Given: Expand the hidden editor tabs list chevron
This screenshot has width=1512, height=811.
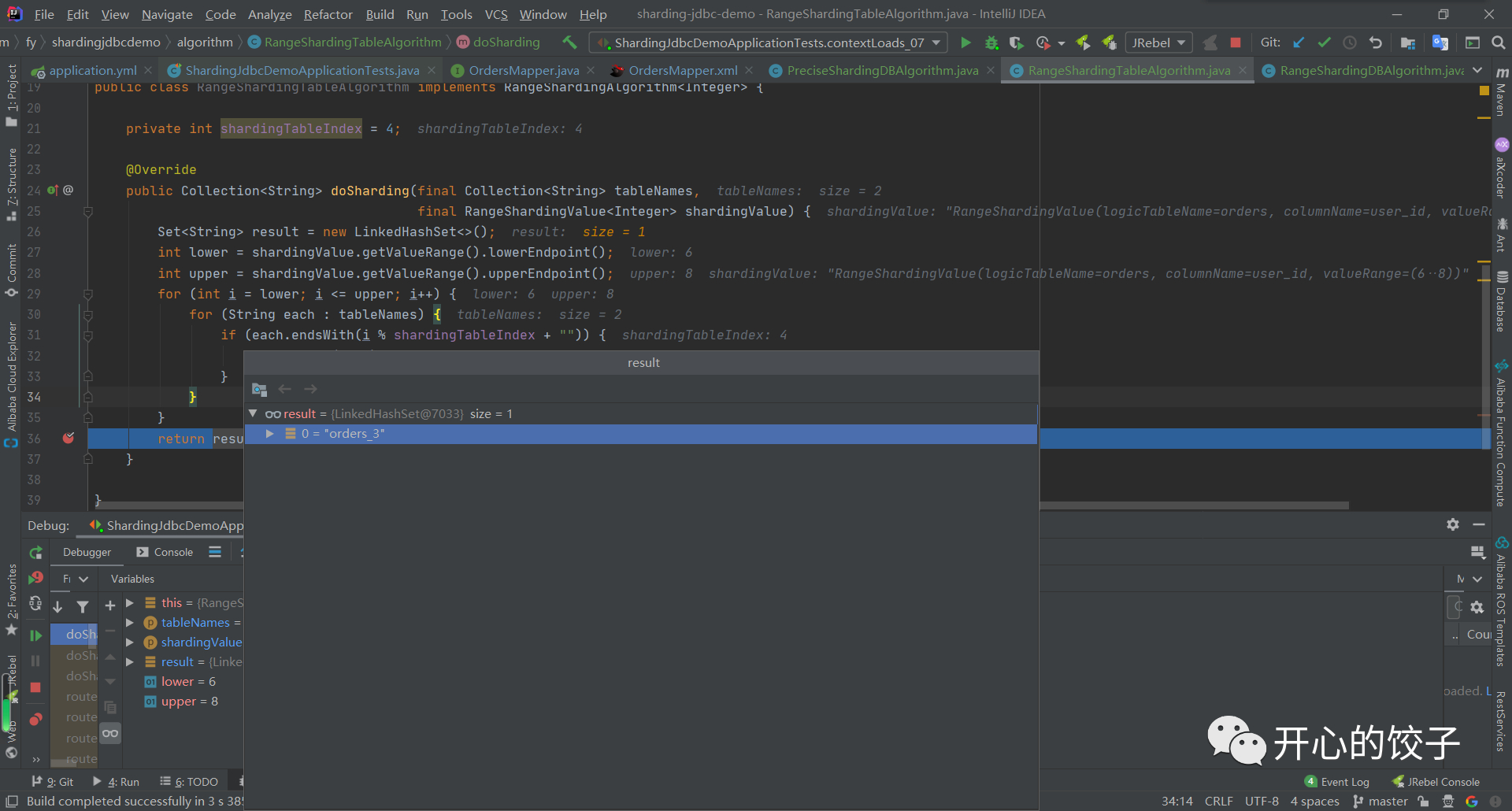Looking at the screenshot, I should pyautogui.click(x=1477, y=70).
